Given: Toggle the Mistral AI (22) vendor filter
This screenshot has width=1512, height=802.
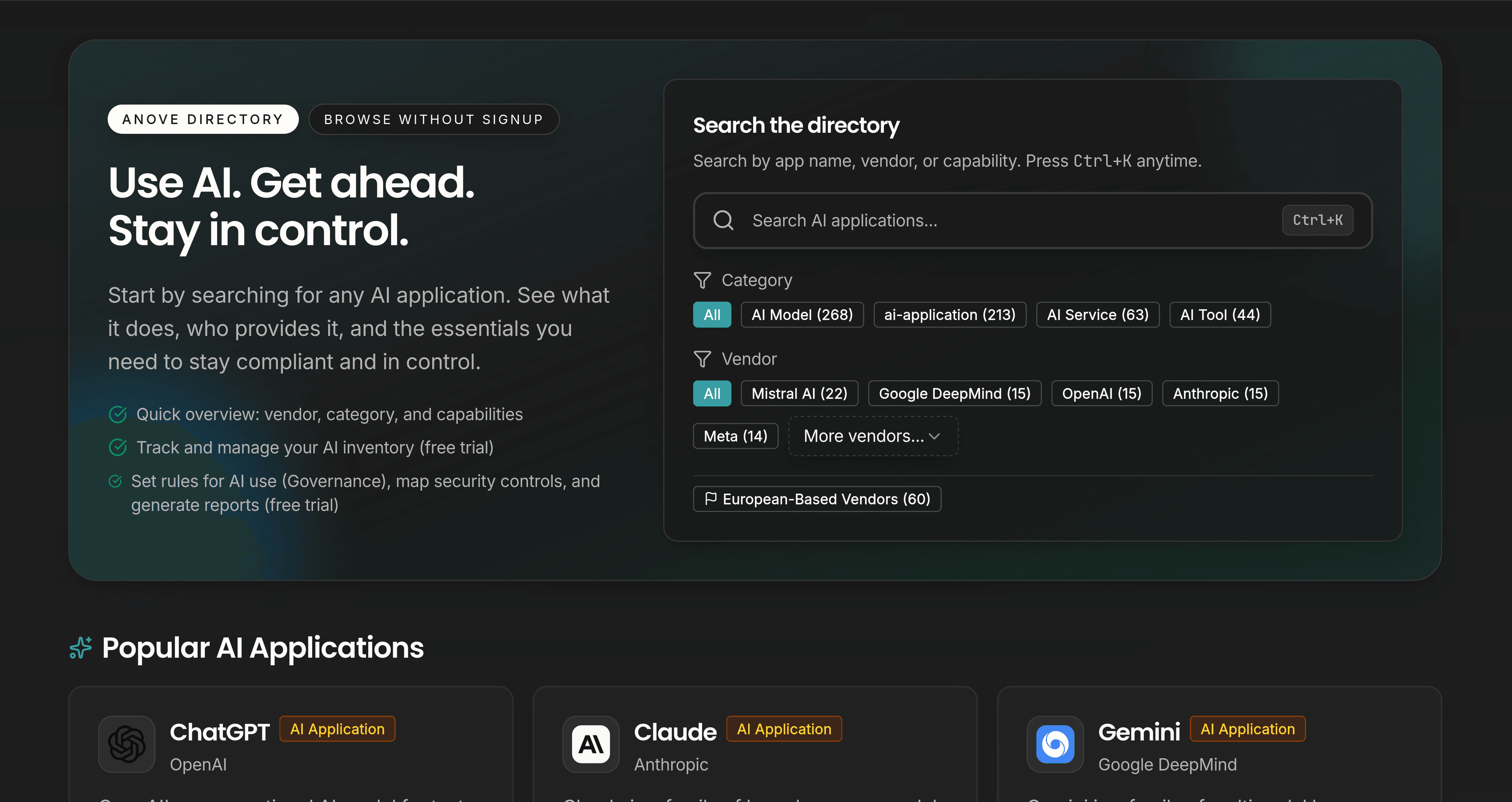Looking at the screenshot, I should 799,394.
